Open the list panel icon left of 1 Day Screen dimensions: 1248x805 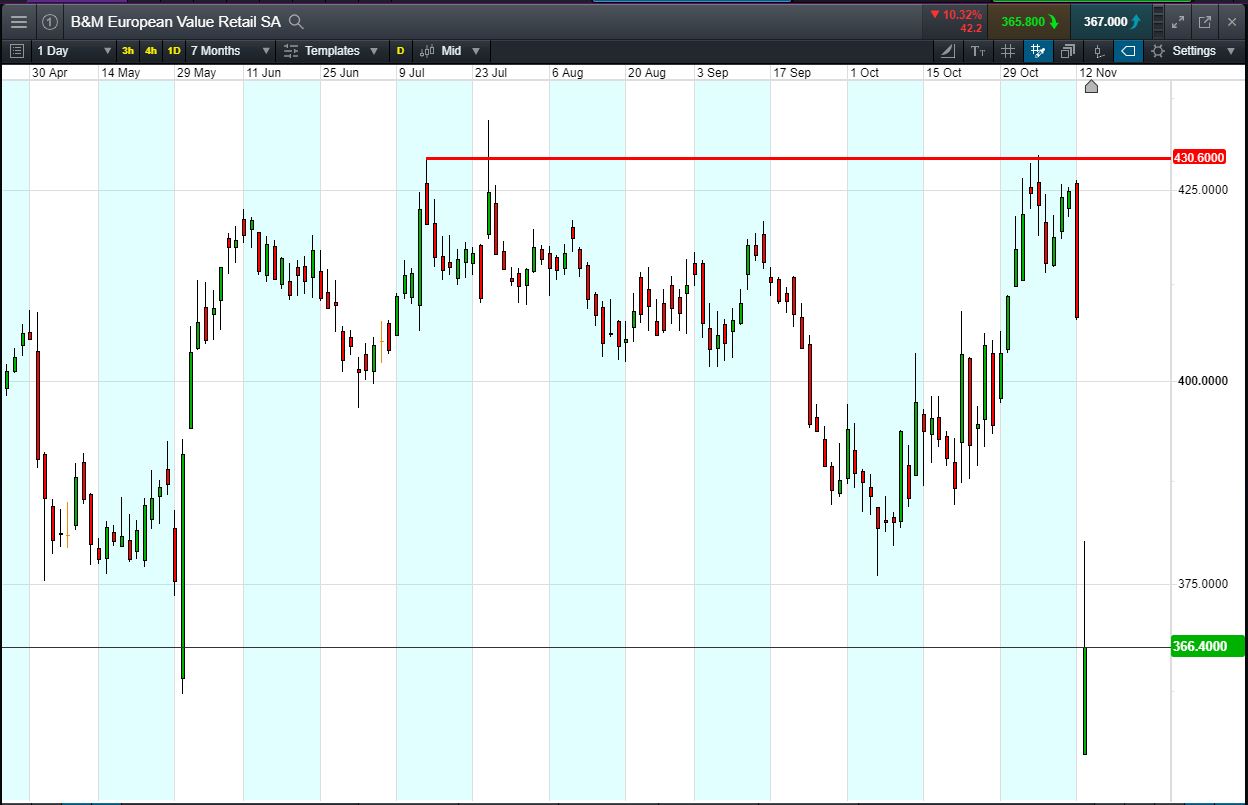(16, 50)
